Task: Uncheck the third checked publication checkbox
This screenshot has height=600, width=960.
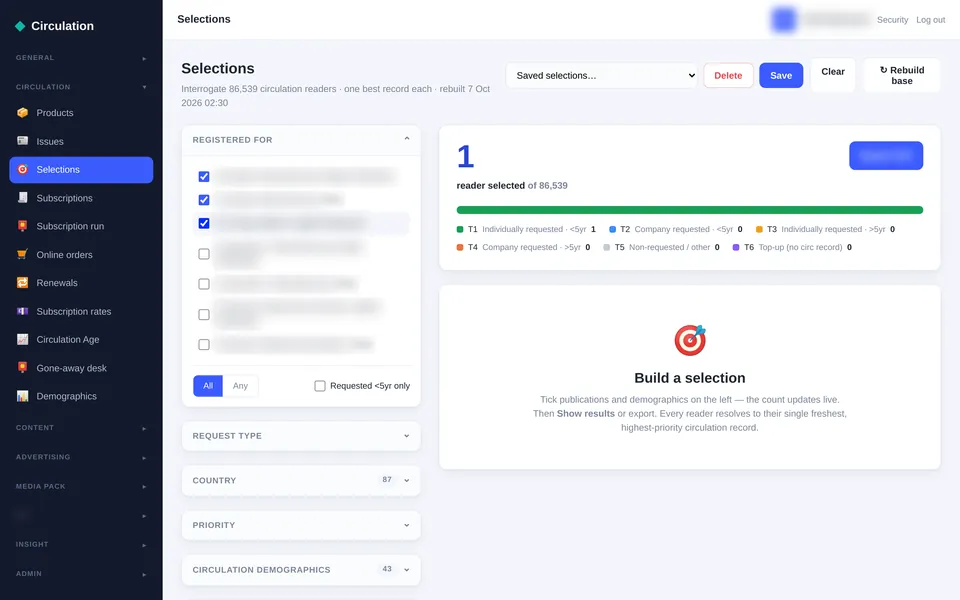Action: [204, 223]
